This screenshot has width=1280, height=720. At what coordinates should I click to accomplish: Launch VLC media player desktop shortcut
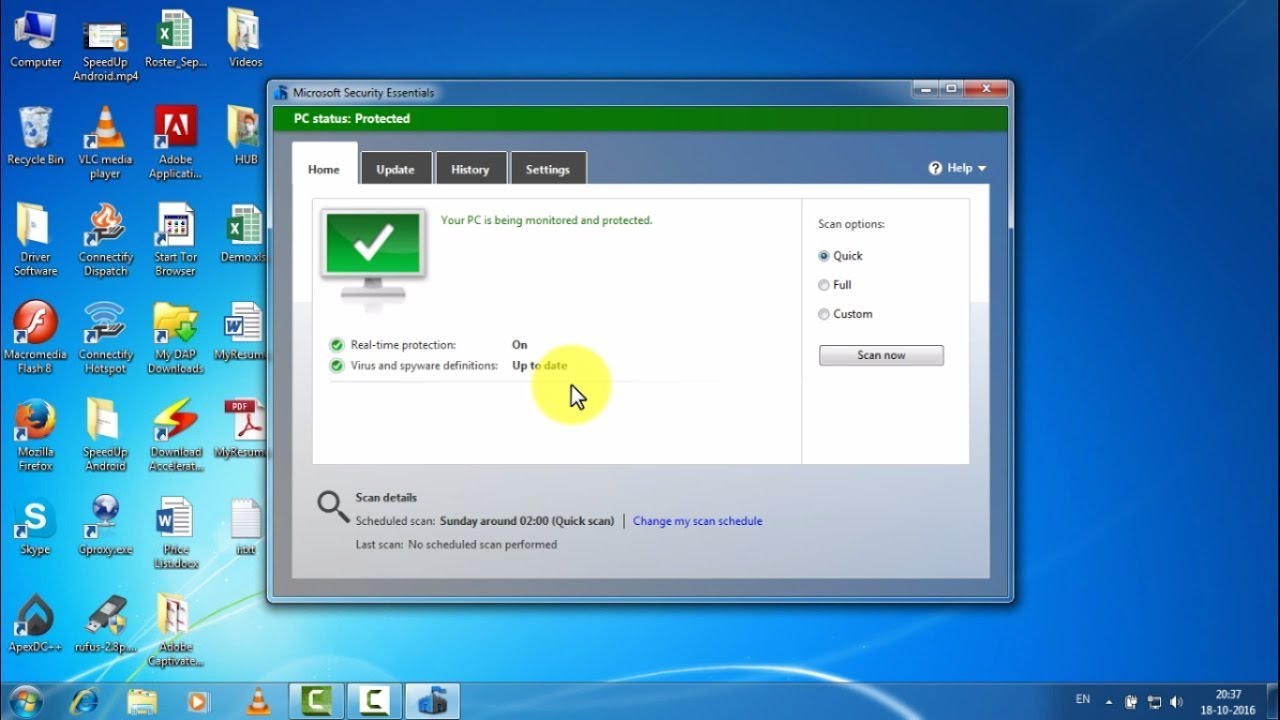105,140
